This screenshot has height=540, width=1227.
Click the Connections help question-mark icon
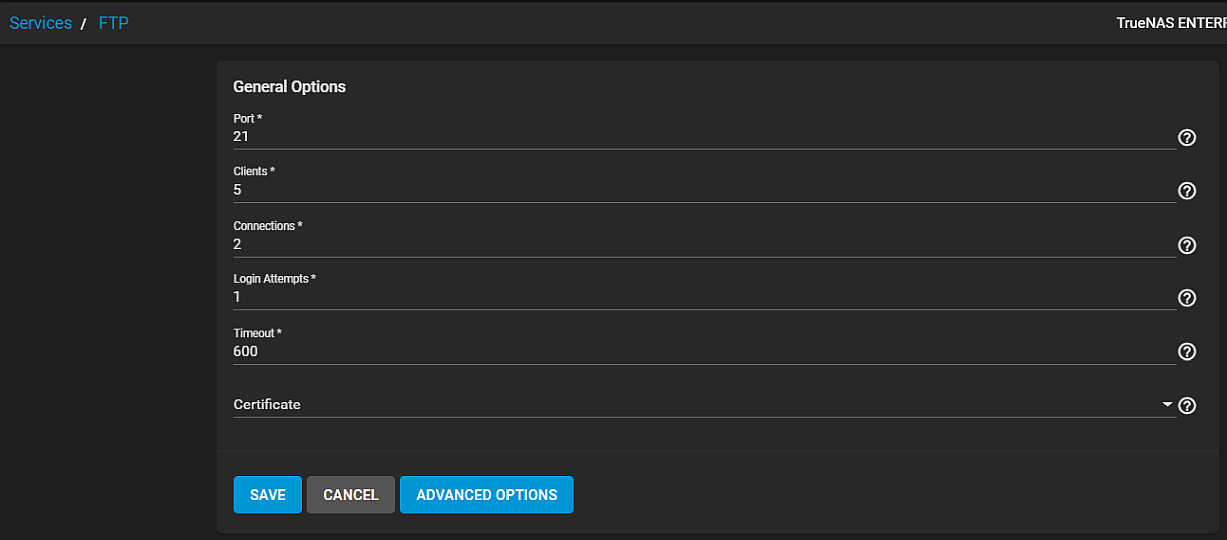[1187, 245]
